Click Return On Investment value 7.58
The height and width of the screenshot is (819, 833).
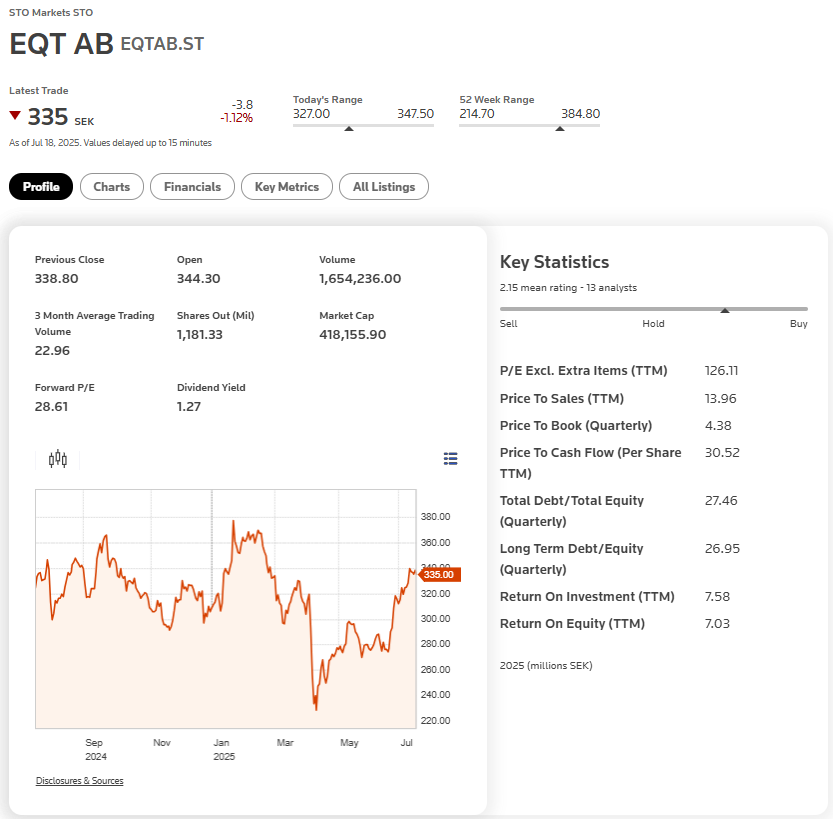pos(717,596)
